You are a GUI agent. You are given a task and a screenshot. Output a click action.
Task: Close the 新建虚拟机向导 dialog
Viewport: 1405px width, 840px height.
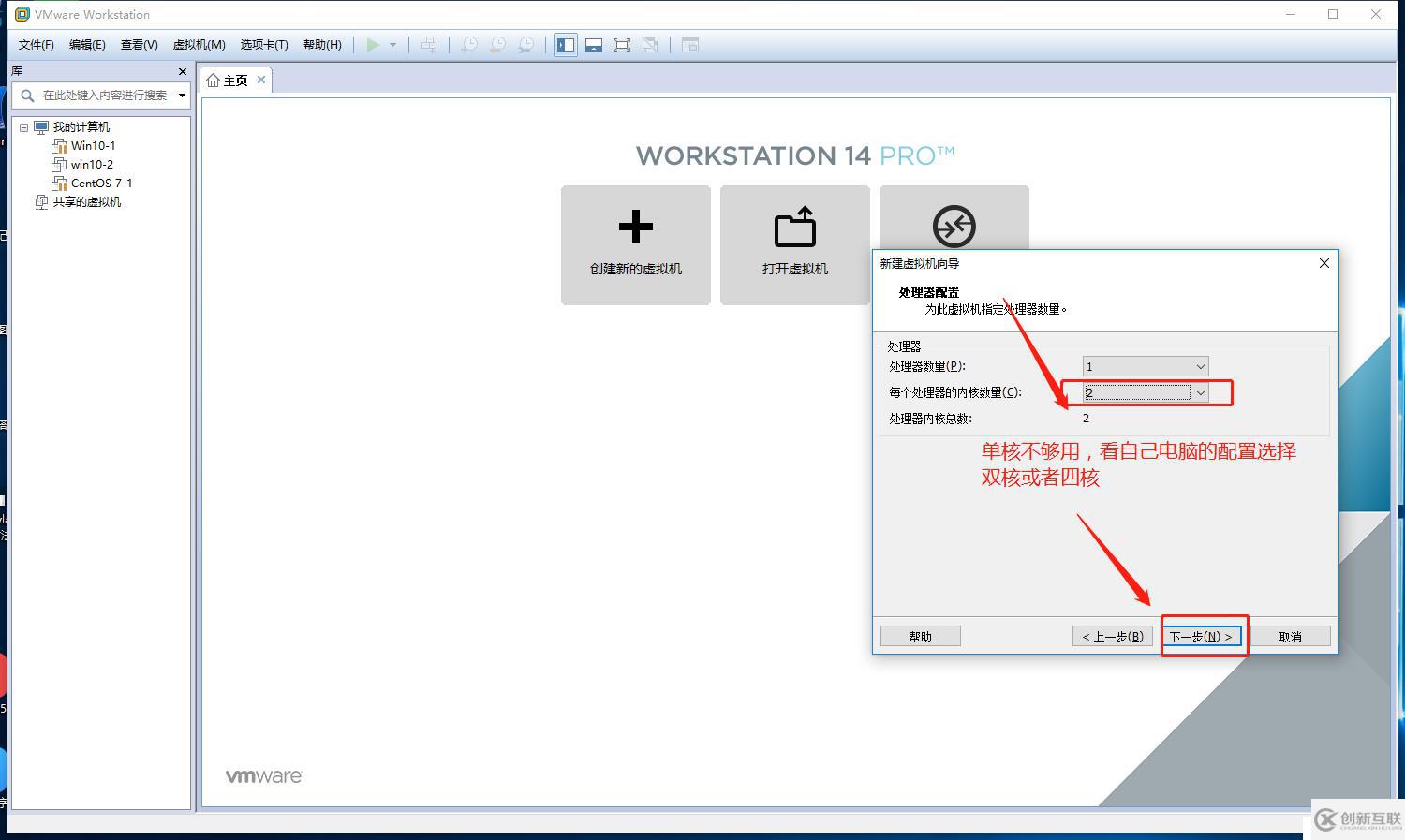click(x=1324, y=263)
